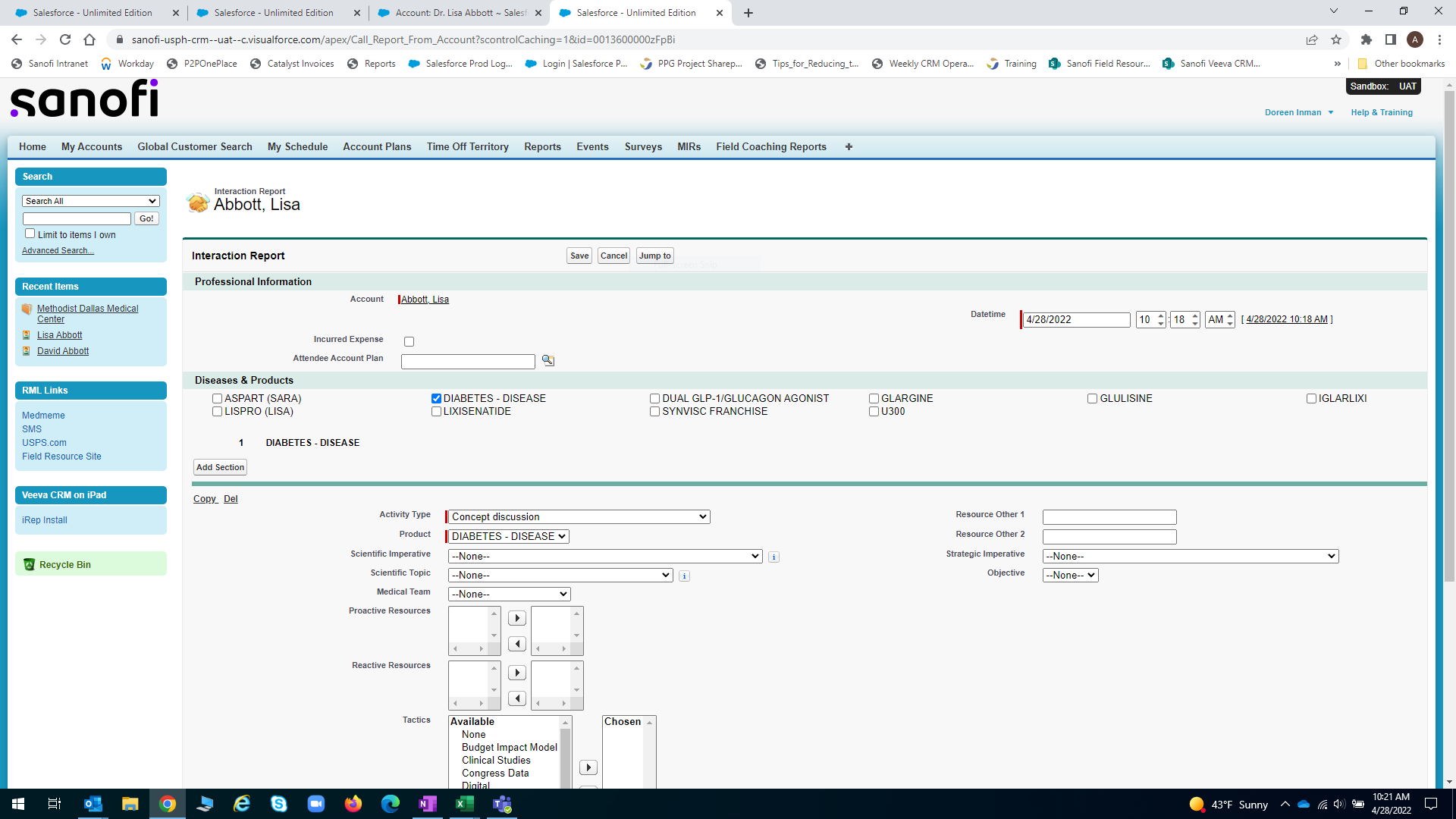The width and height of the screenshot is (1456, 819).
Task: Move Proactive Resources item right arrow
Action: point(517,619)
